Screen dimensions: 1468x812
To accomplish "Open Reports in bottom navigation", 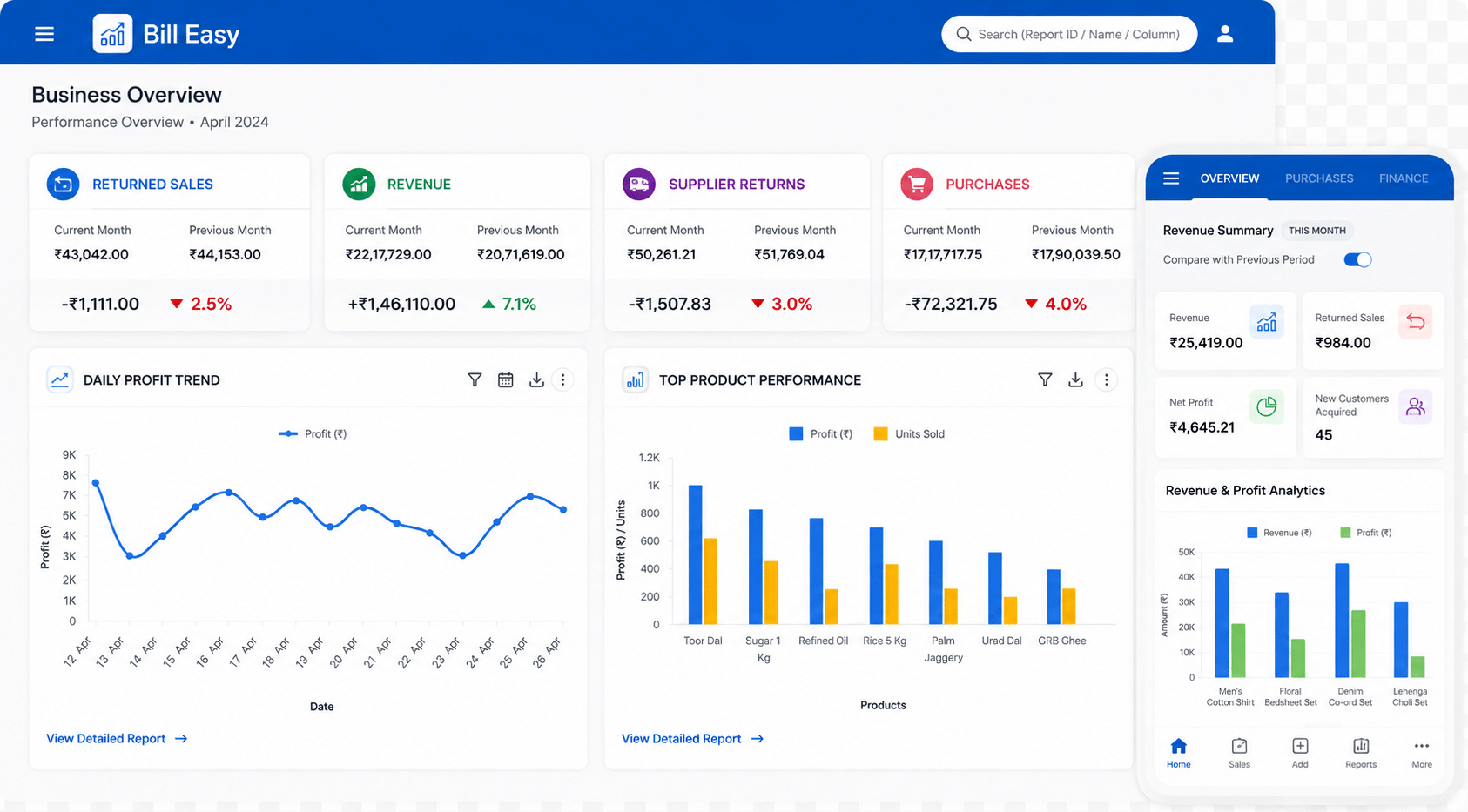I will (x=1361, y=753).
